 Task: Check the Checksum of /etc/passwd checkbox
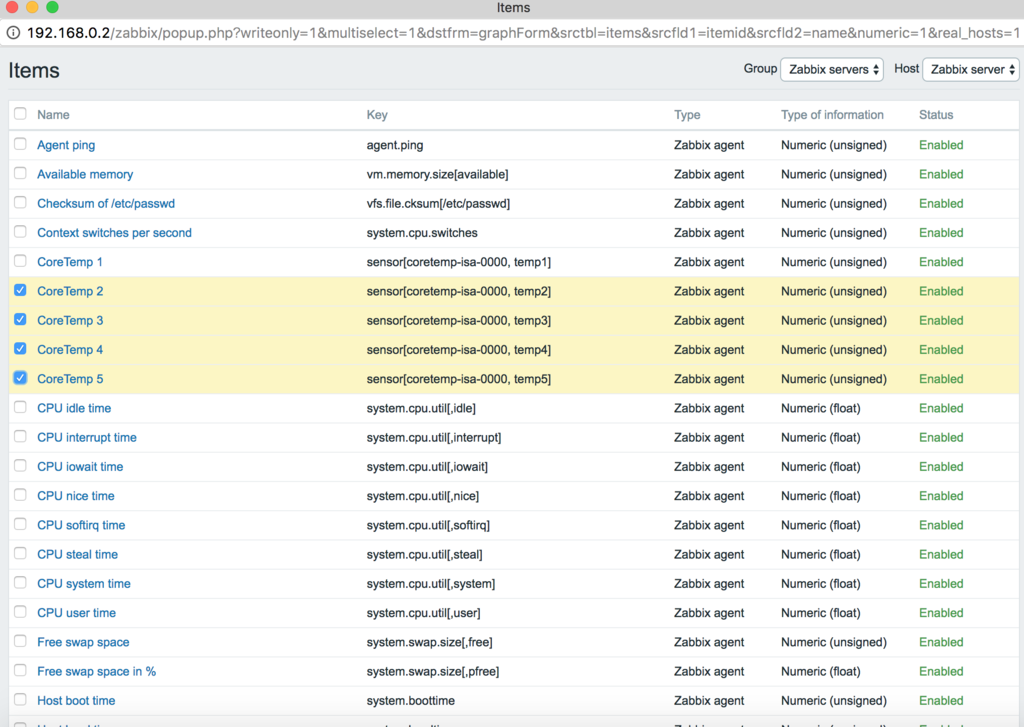tap(20, 202)
